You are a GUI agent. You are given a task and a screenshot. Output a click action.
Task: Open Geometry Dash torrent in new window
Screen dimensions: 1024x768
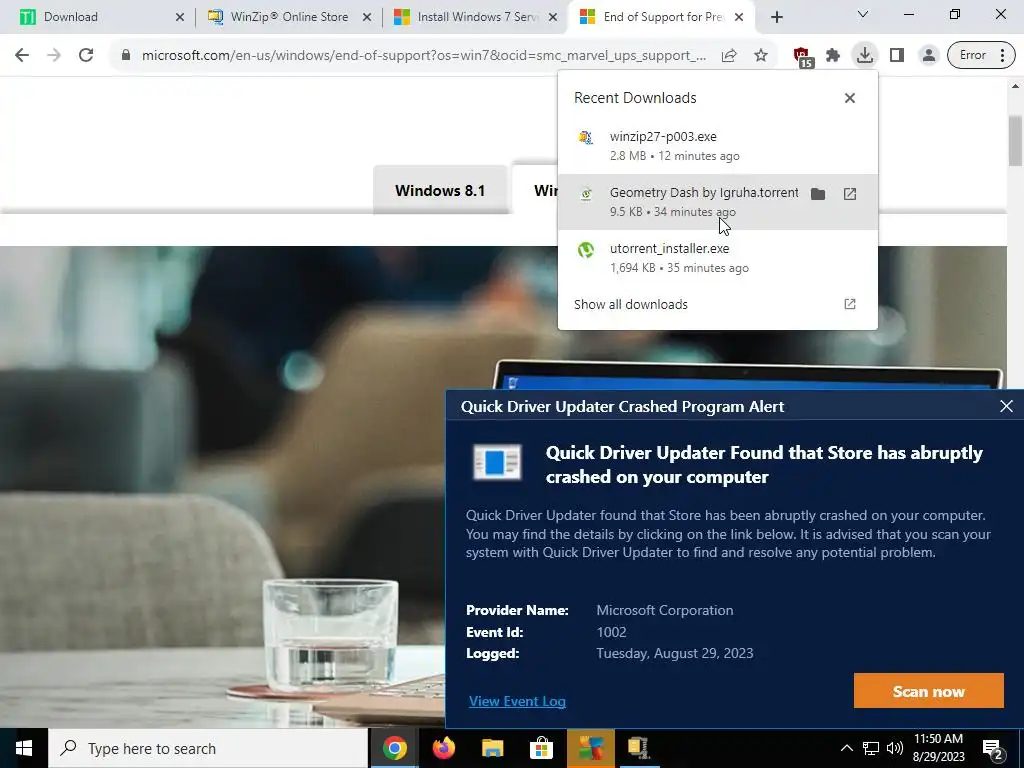[850, 194]
